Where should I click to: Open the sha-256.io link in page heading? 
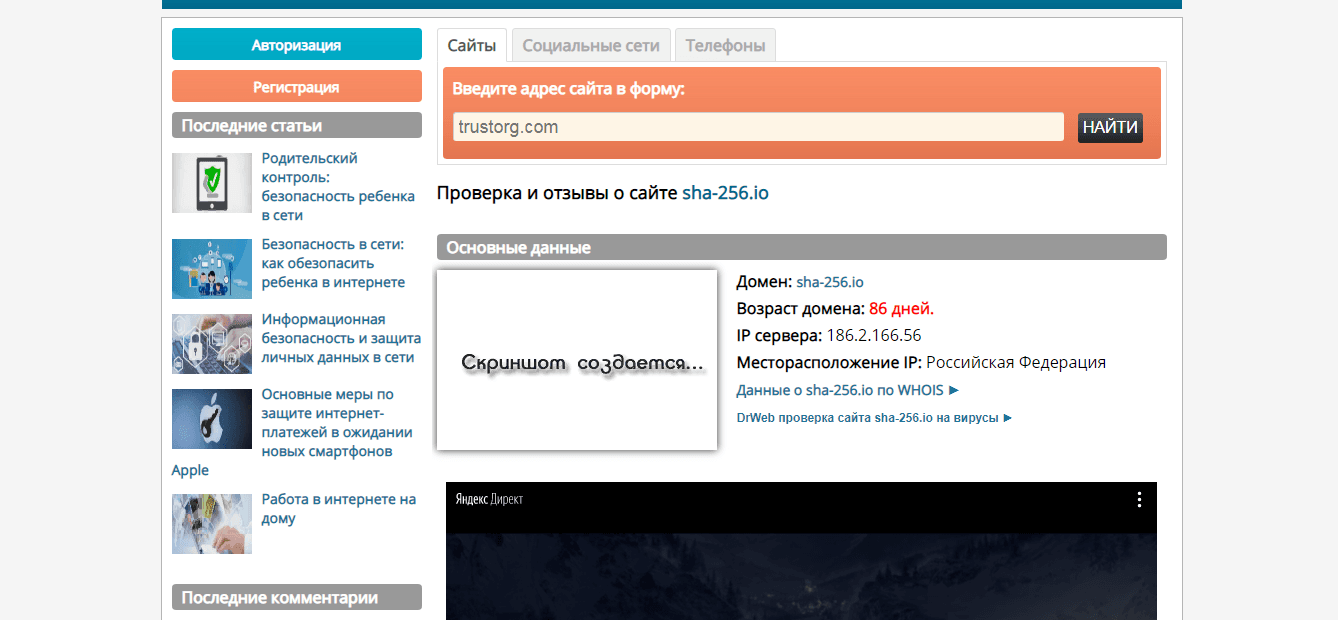(725, 193)
